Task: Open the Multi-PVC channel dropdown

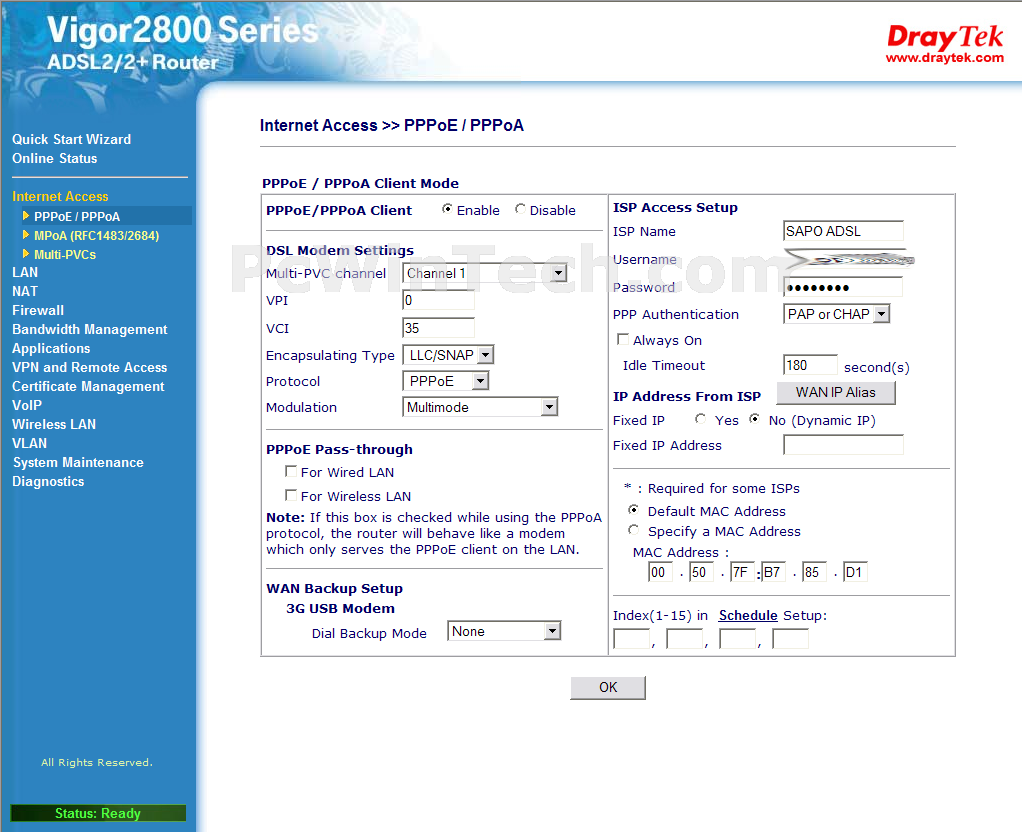Action: 484,273
